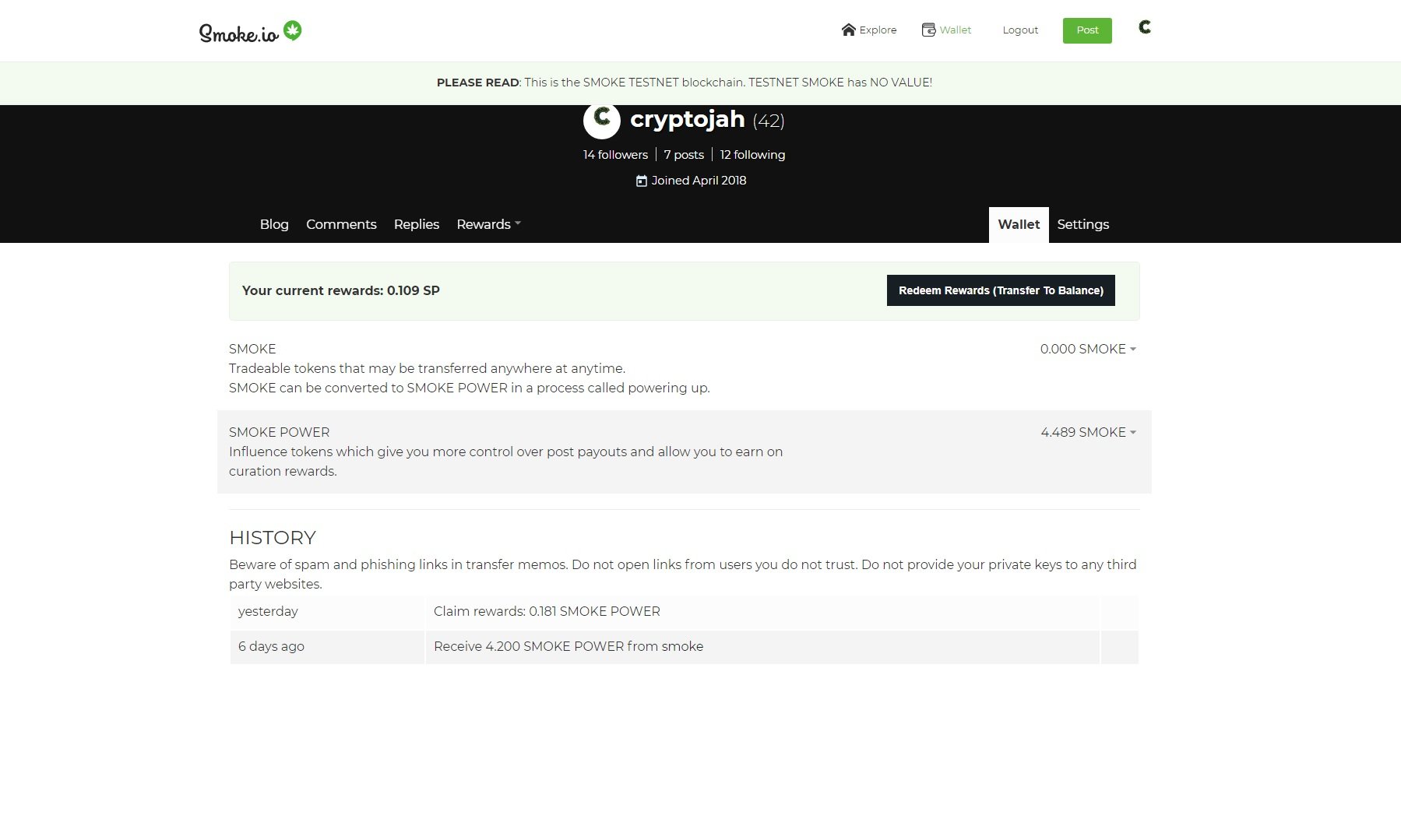
Task: Click the 'Claim rewards: 0.181 SMOKE POWER' entry
Action: tap(547, 611)
